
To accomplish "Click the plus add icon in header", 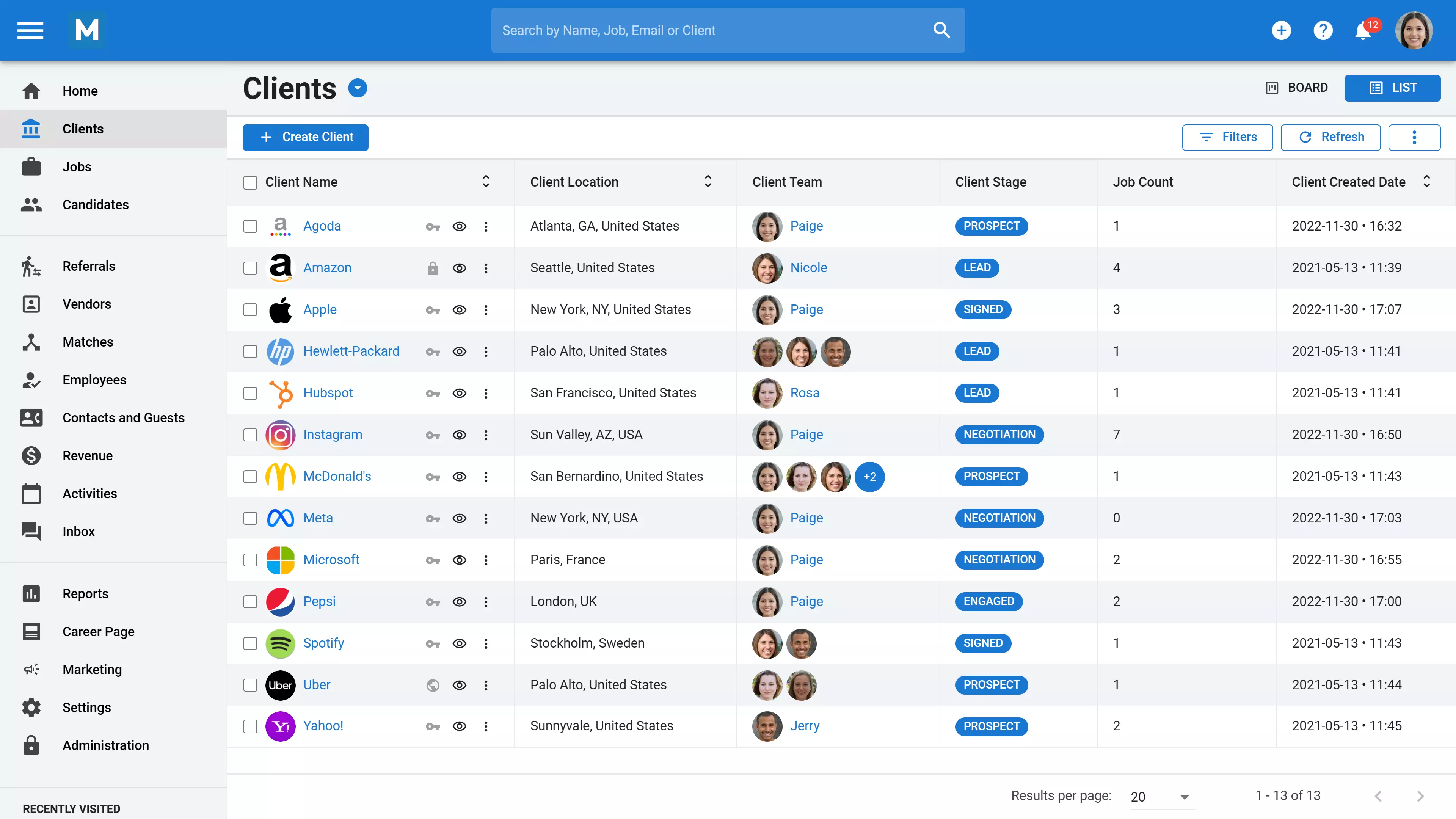I will (x=1281, y=30).
